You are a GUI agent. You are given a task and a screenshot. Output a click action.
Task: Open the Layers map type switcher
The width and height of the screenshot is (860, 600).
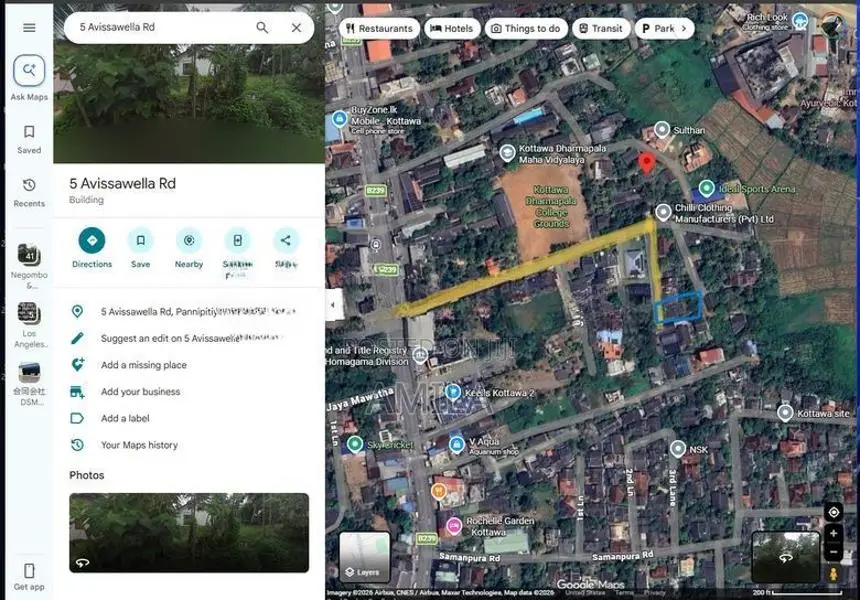[x=365, y=557]
